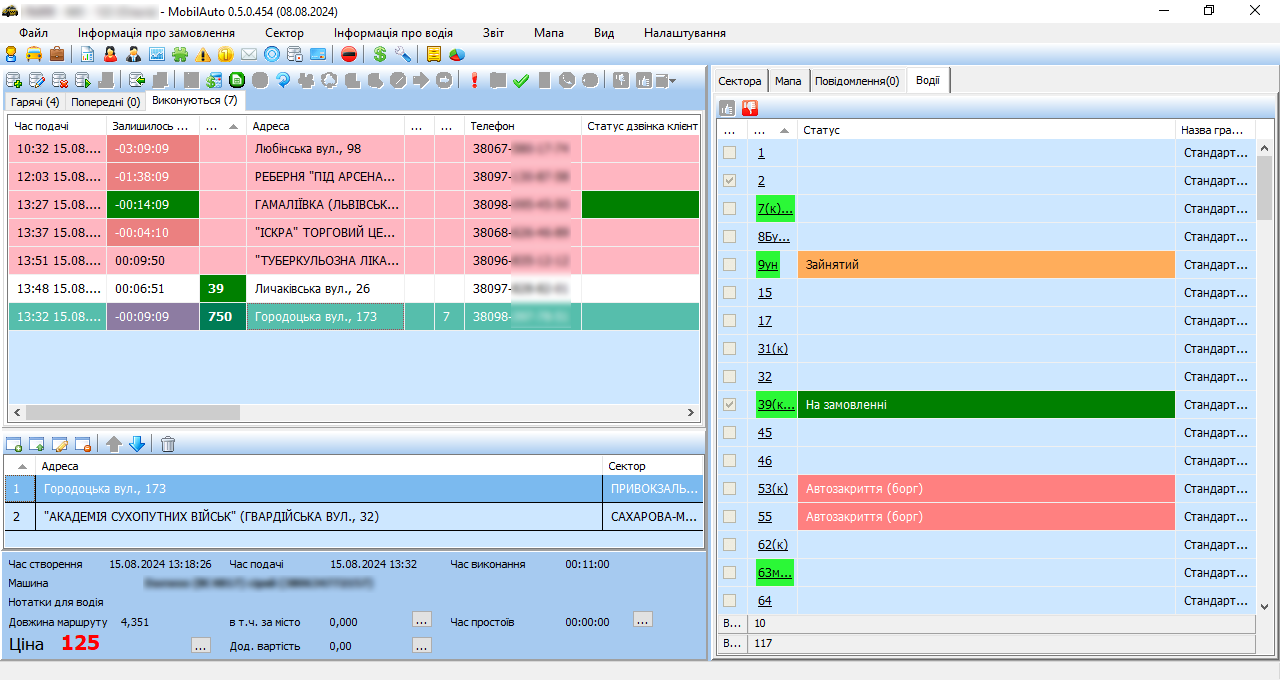Viewport: 1280px width, 680px height.
Task: Click the green checkmark toolbar icon
Action: 520,81
